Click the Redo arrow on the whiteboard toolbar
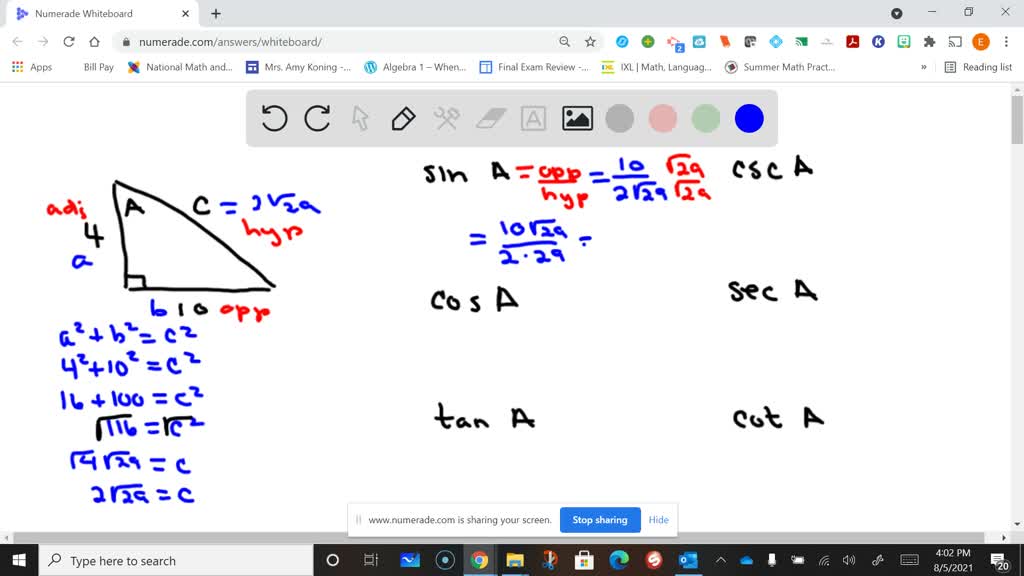Viewport: 1024px width, 576px height. [317, 118]
